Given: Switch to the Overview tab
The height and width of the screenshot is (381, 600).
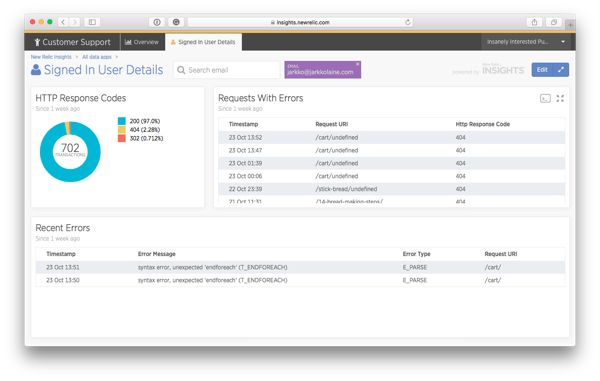Looking at the screenshot, I should [142, 42].
